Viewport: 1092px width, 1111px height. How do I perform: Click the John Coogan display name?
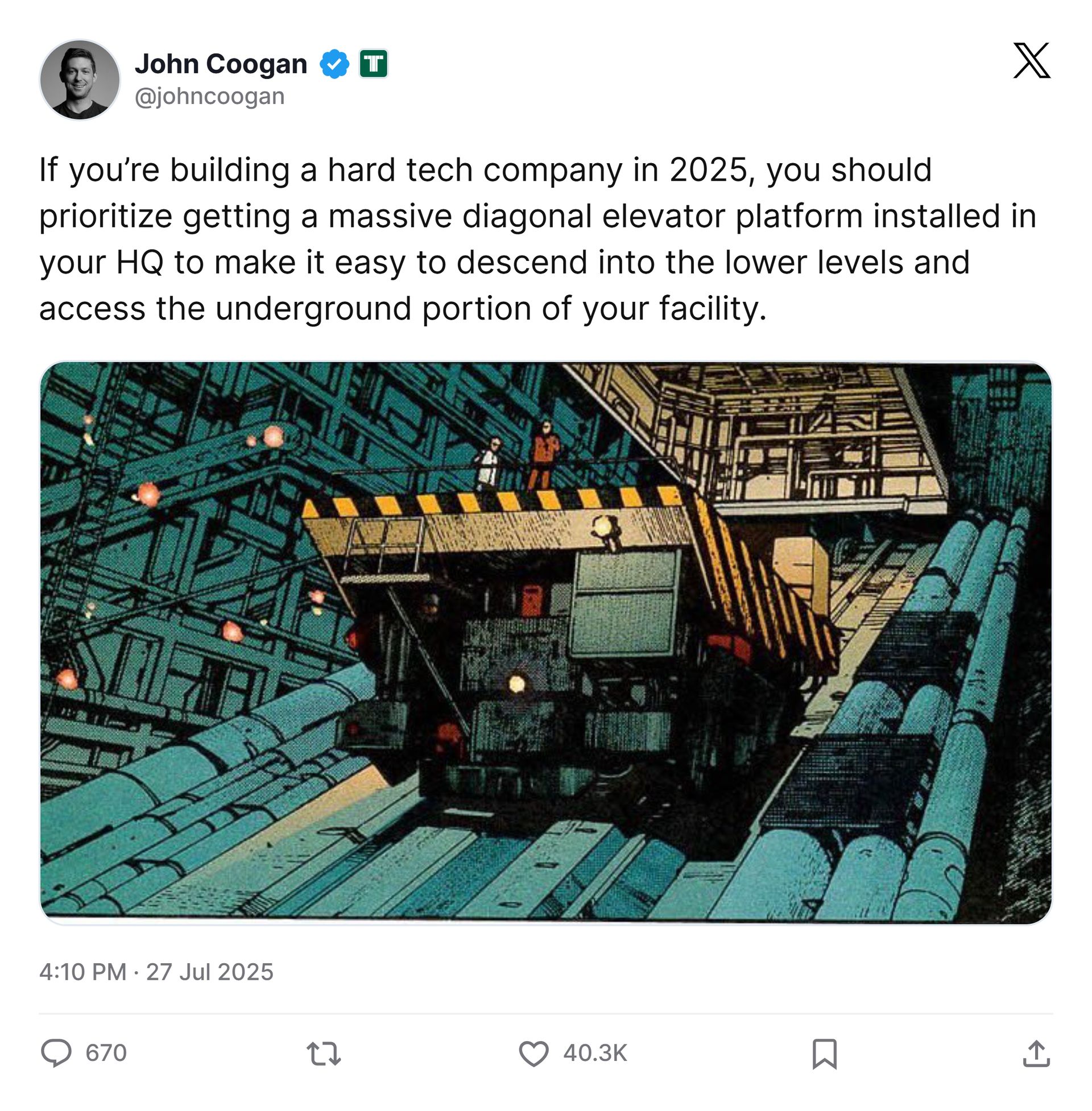click(x=221, y=63)
